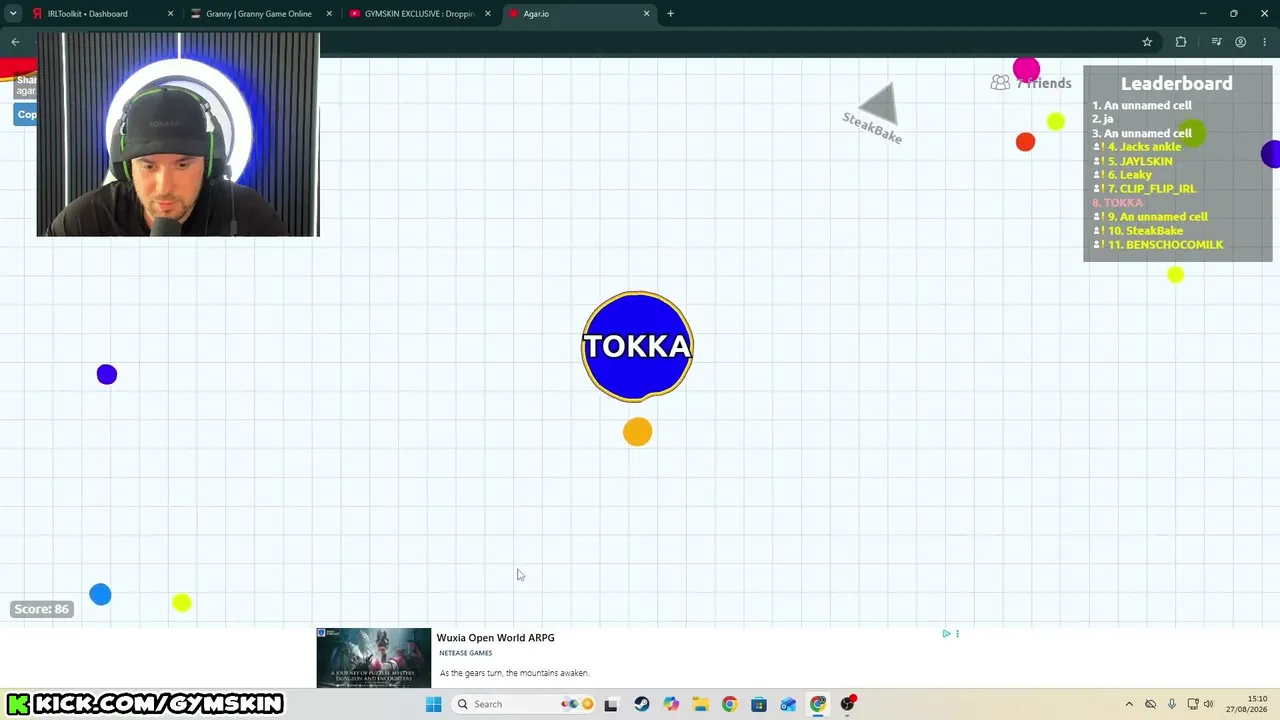
Task: Expand the tab search dropdown arrow
Action: (x=13, y=14)
